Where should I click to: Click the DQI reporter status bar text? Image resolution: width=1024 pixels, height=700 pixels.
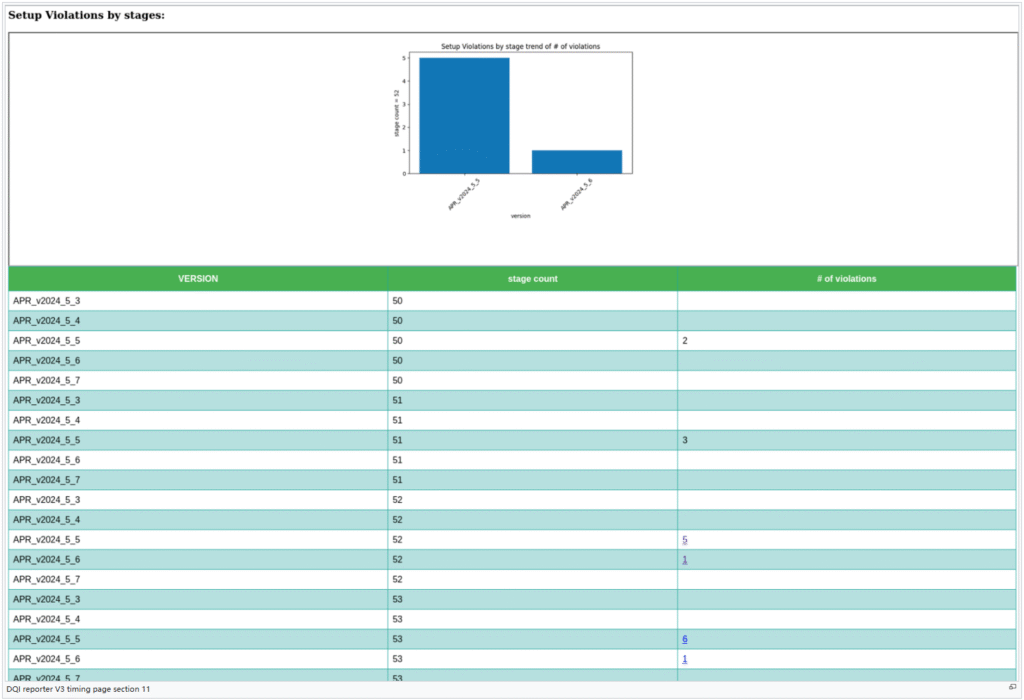pyautogui.click(x=78, y=690)
